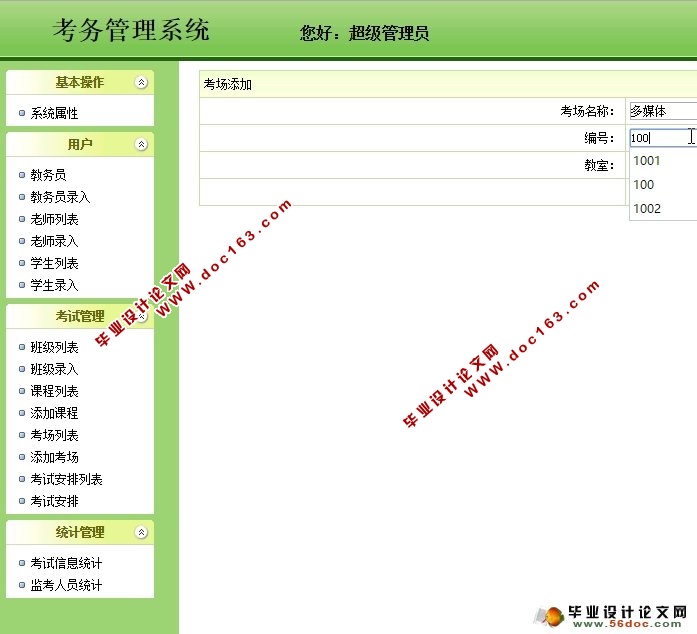Click the 考场名称 input field
Viewport: 697px width, 634px height.
coord(663,111)
